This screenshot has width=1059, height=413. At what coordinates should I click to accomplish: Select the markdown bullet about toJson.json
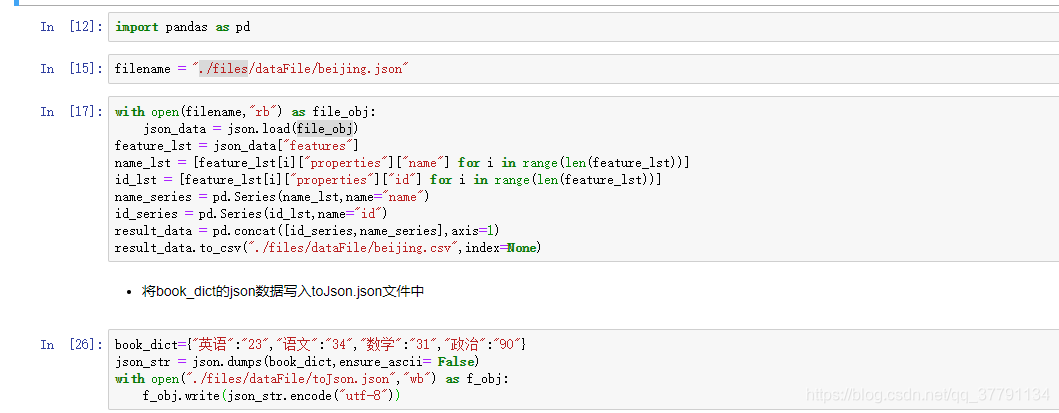pos(283,292)
